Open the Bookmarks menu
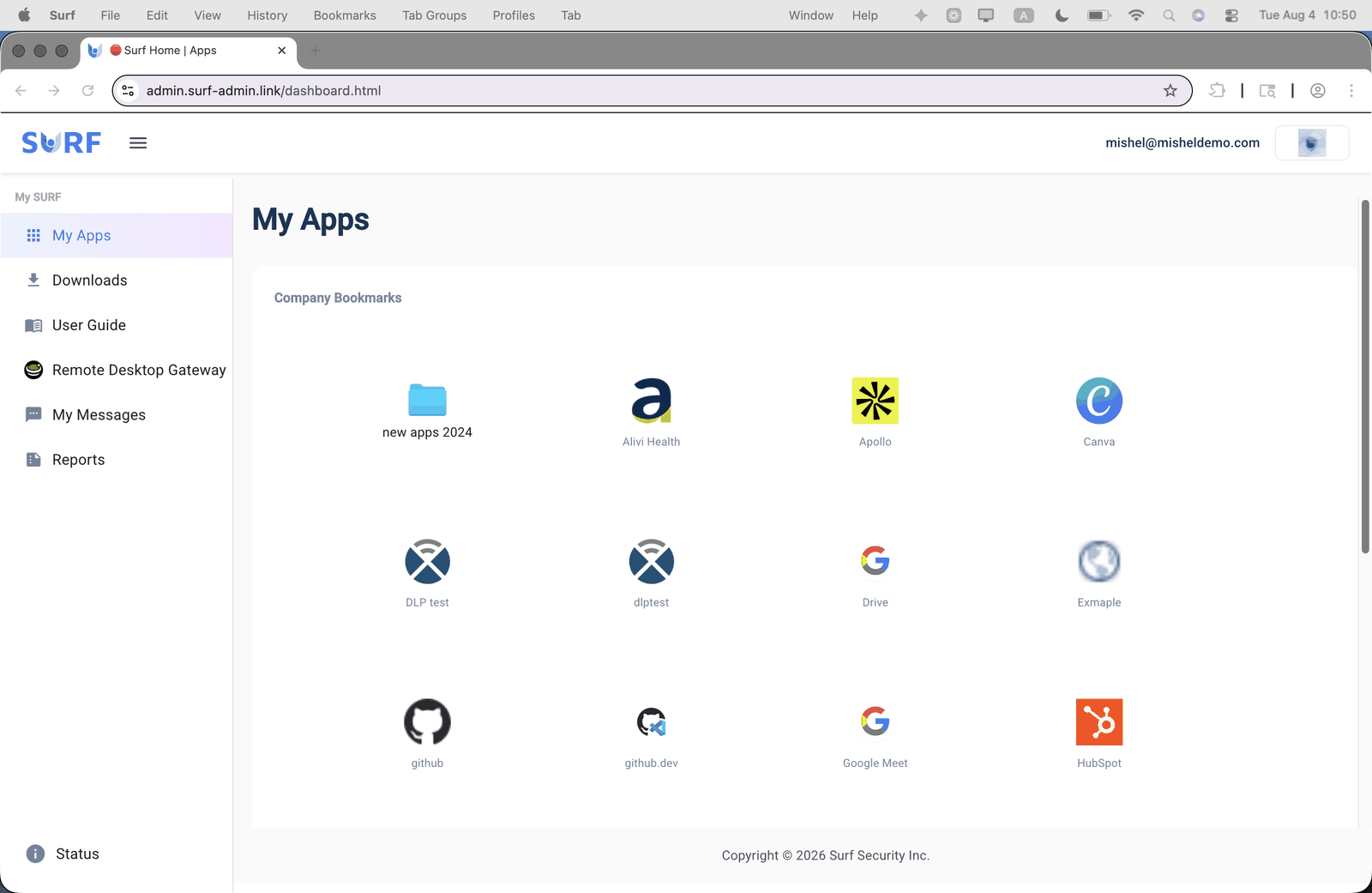1372x893 pixels. click(x=345, y=15)
